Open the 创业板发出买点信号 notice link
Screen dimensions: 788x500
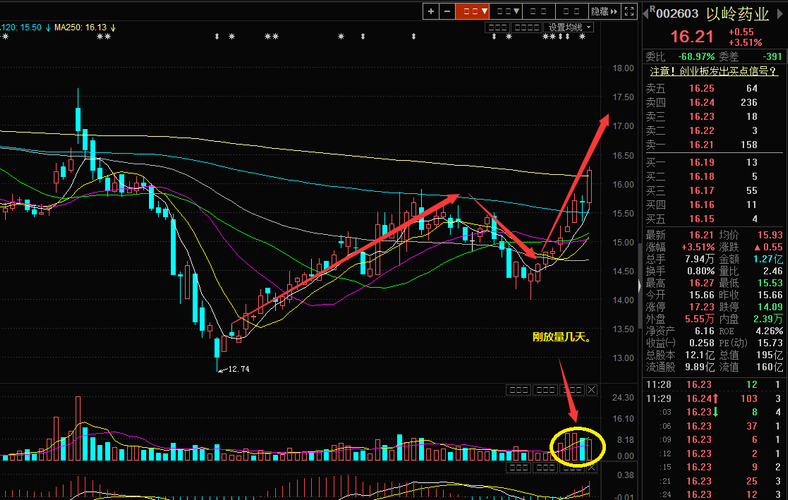[714, 71]
